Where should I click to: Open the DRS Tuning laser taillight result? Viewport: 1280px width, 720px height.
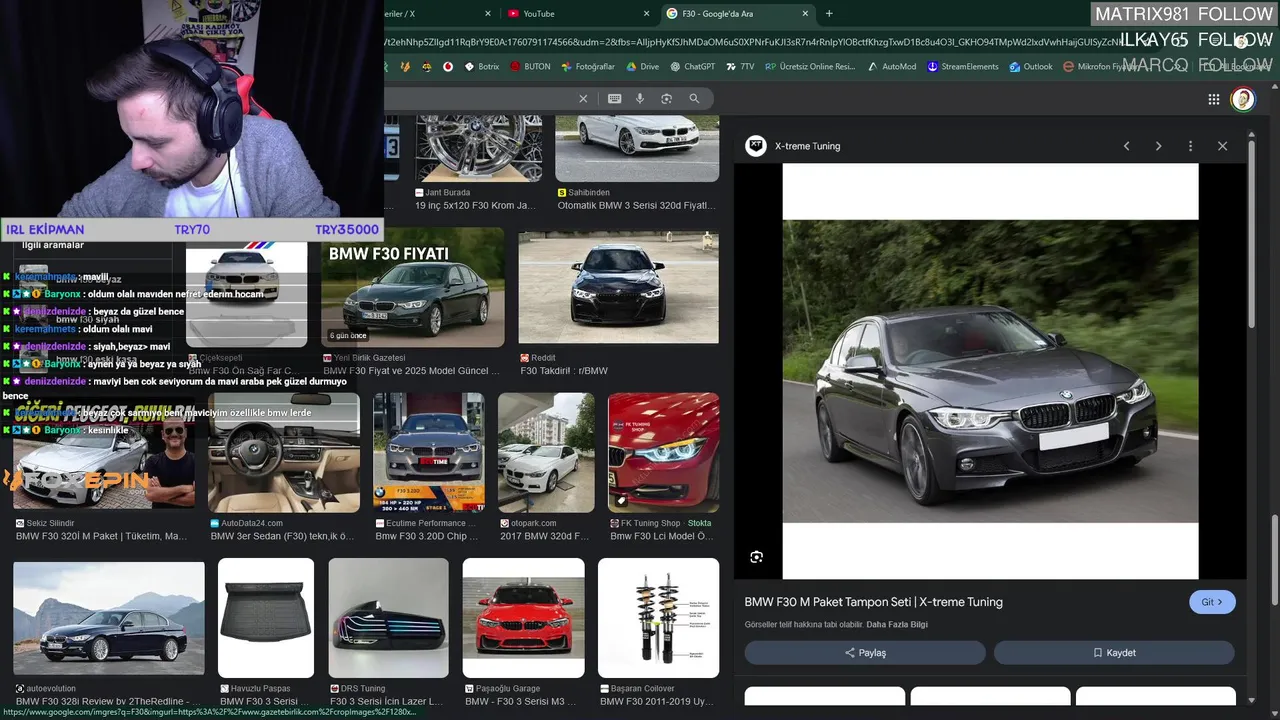388,619
